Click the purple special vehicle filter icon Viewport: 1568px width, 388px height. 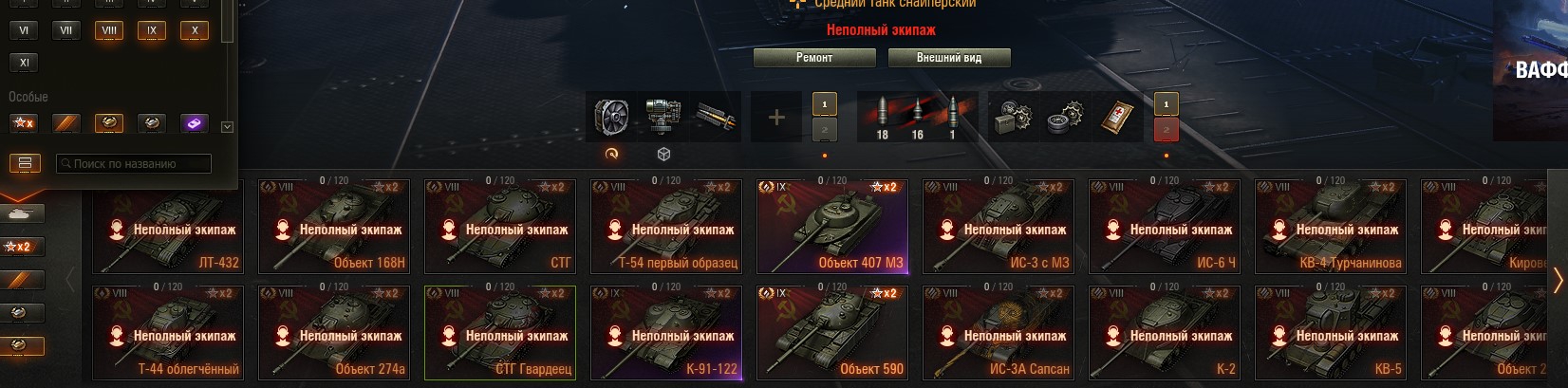pyautogui.click(x=195, y=123)
